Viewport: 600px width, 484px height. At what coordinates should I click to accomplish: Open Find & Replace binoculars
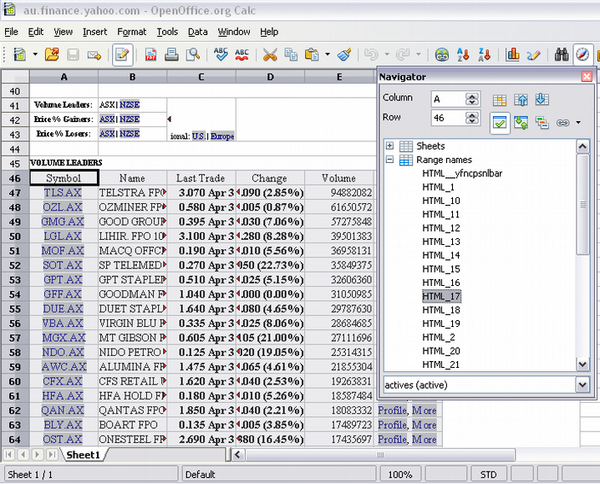point(561,55)
